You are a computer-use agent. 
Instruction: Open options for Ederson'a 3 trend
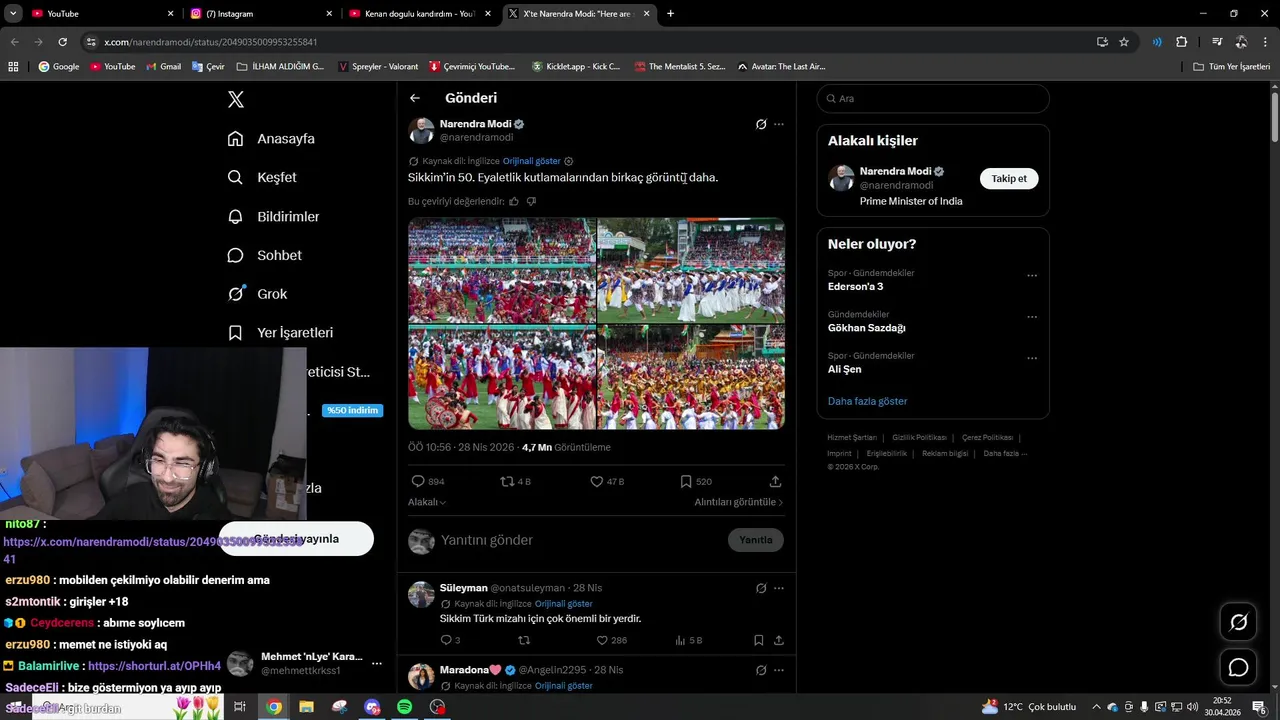pyautogui.click(x=1032, y=275)
